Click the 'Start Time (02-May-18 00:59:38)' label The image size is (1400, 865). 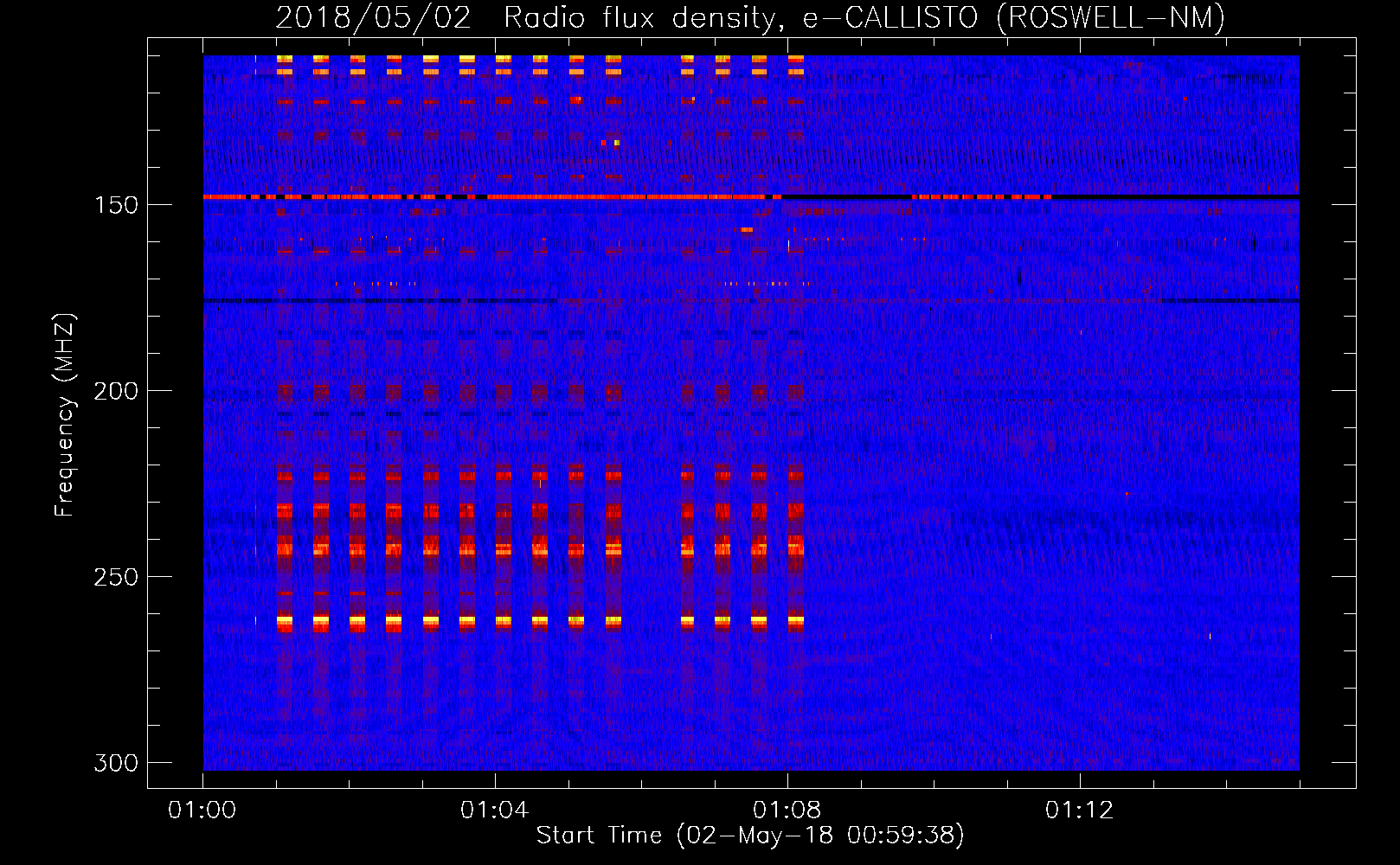click(x=750, y=836)
